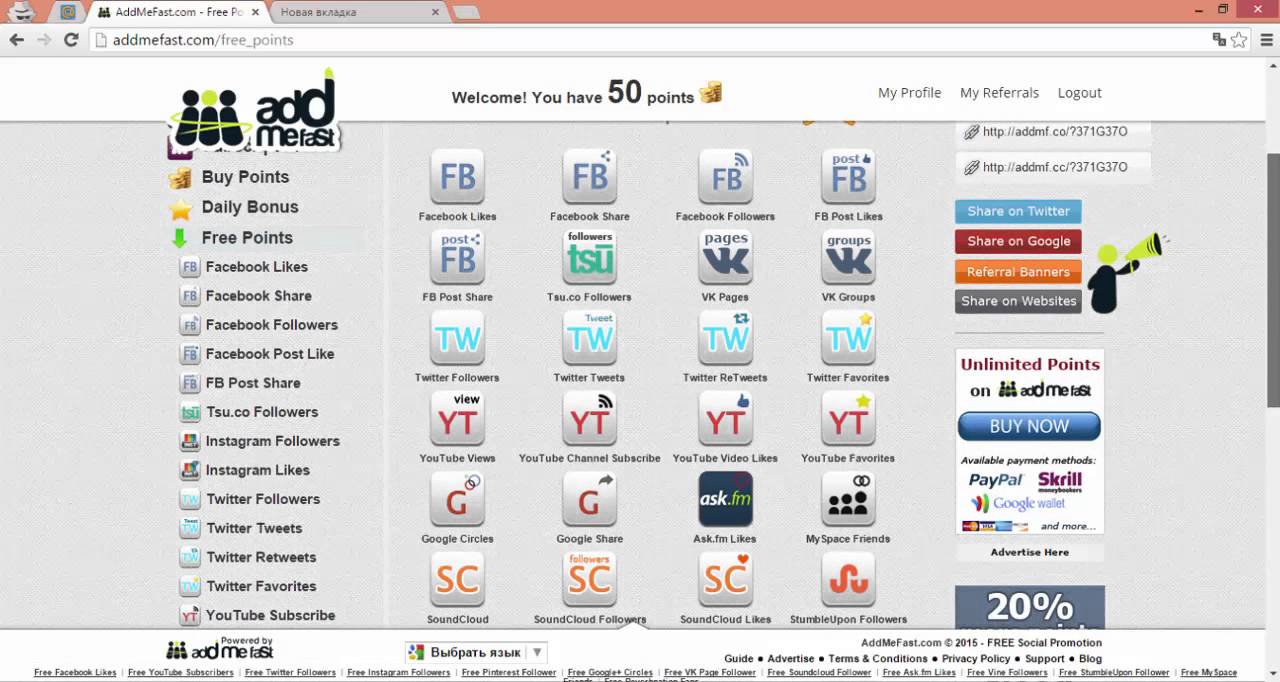
Task: Open the Ask.fm Likes grid icon
Action: click(725, 499)
